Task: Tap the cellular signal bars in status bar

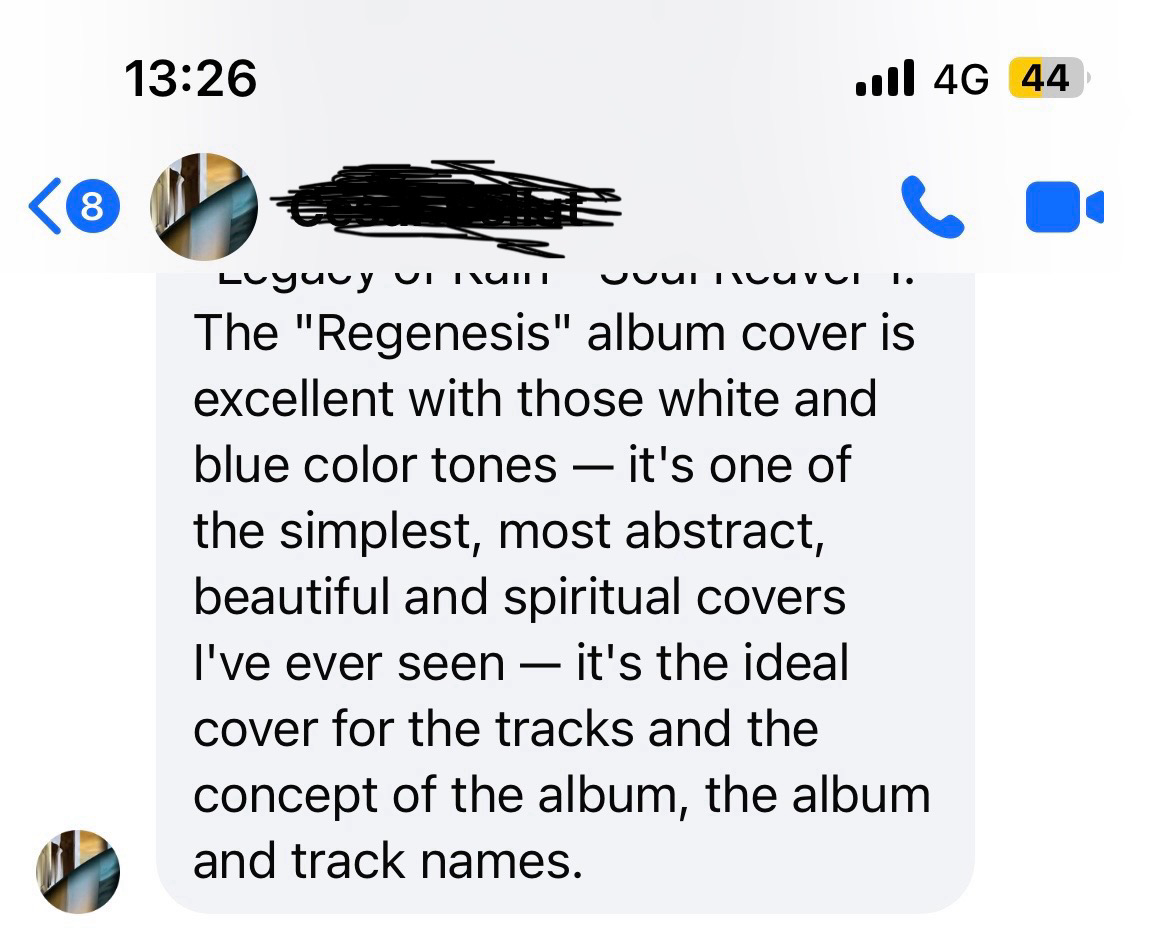Action: [x=885, y=78]
